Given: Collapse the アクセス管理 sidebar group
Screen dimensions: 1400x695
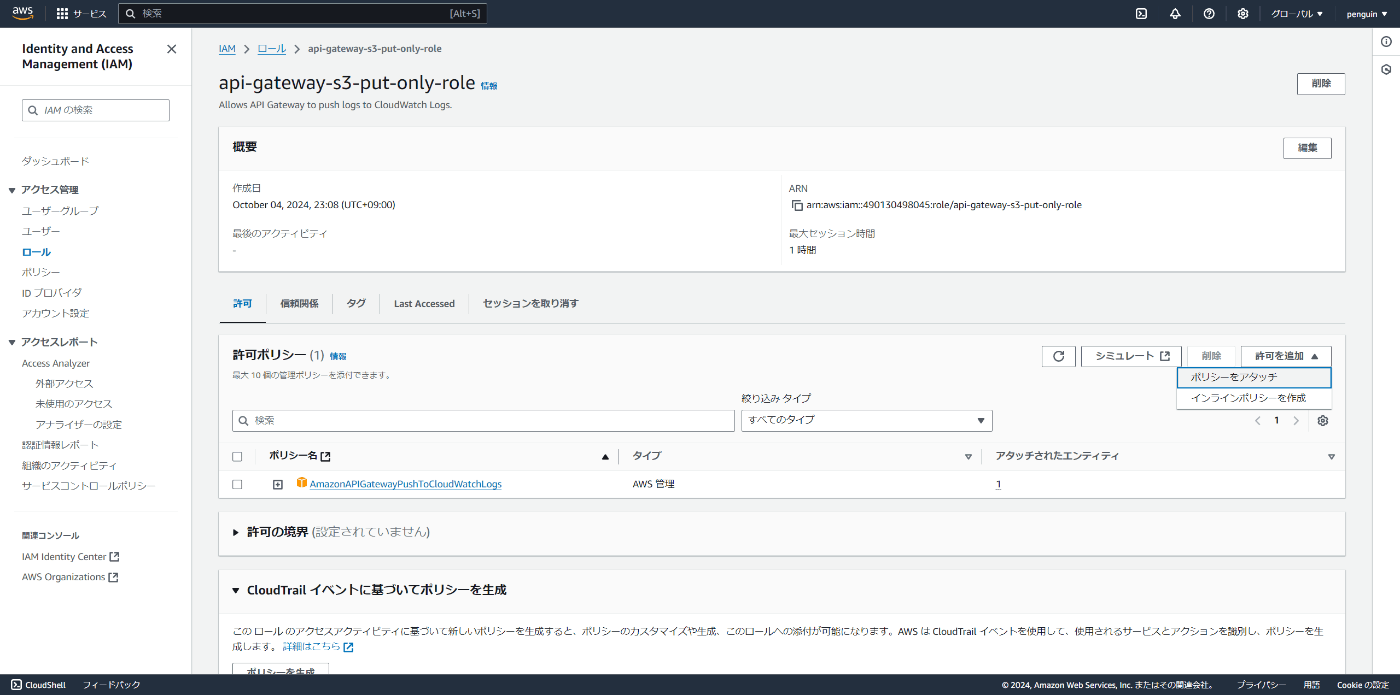Looking at the screenshot, I should tap(12, 190).
